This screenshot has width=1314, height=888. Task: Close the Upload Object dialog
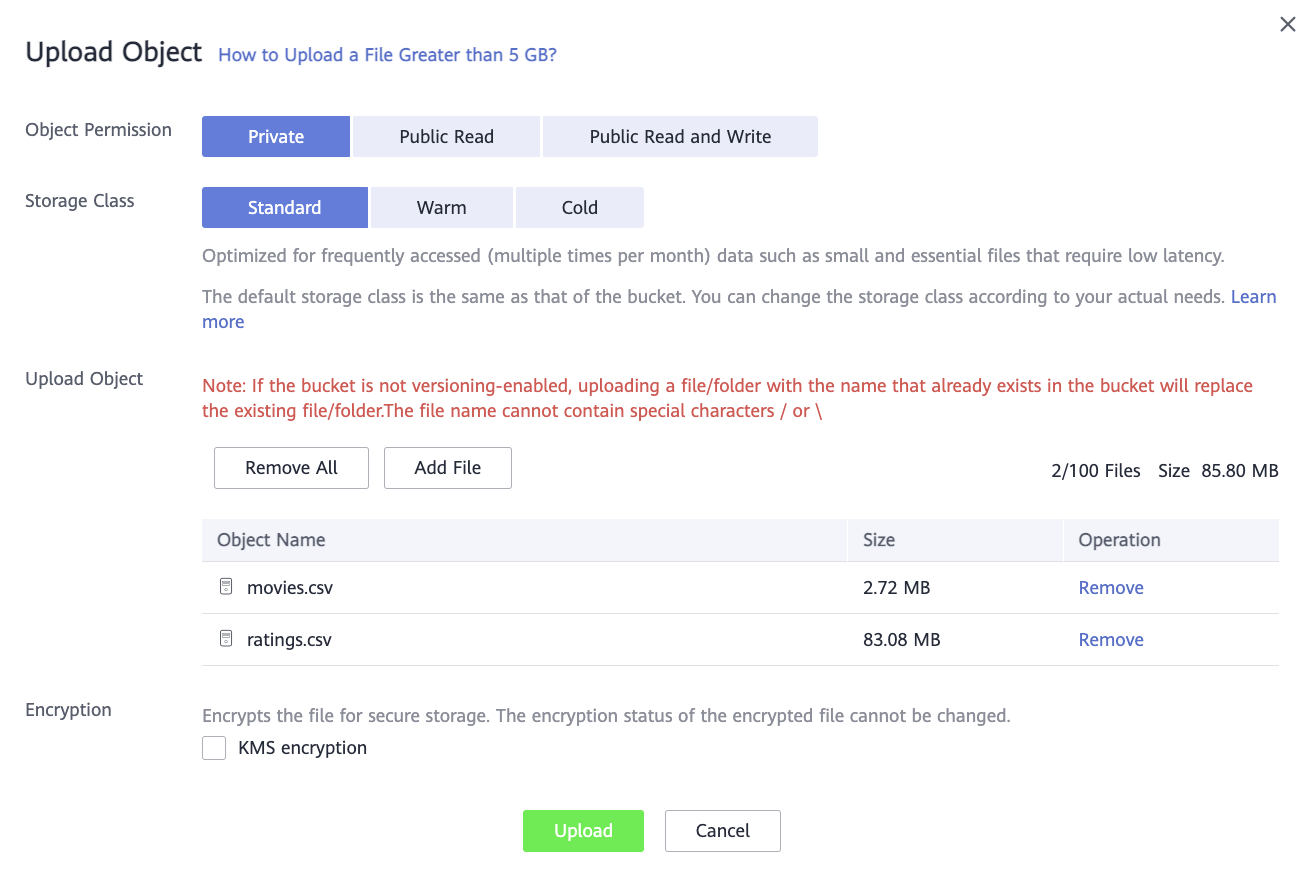[1288, 25]
